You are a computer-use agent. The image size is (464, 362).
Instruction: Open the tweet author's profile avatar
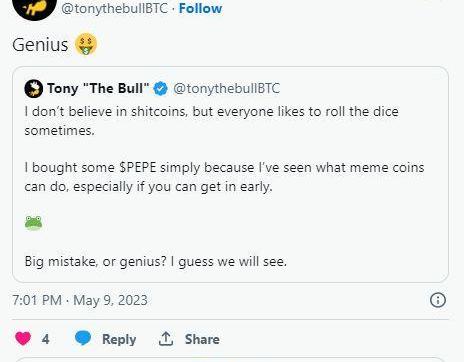(34, 8)
